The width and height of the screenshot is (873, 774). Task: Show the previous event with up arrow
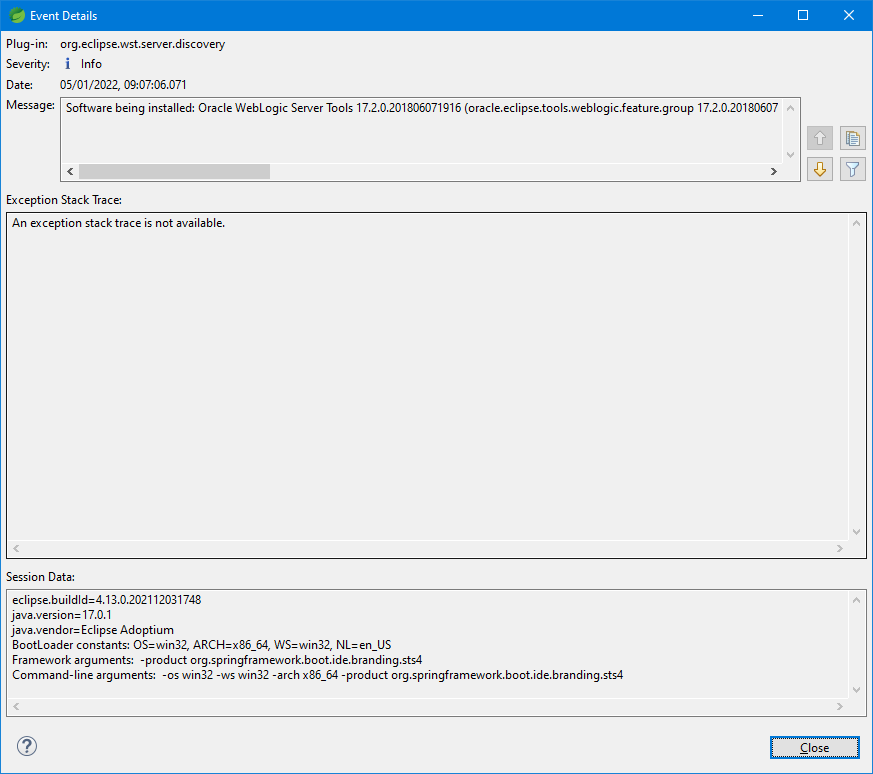pyautogui.click(x=820, y=138)
